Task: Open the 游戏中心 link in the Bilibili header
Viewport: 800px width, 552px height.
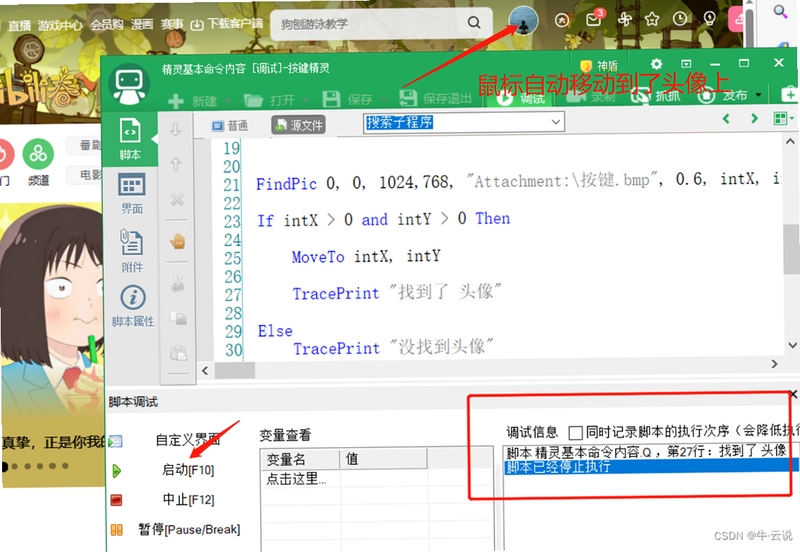Action: [60, 24]
